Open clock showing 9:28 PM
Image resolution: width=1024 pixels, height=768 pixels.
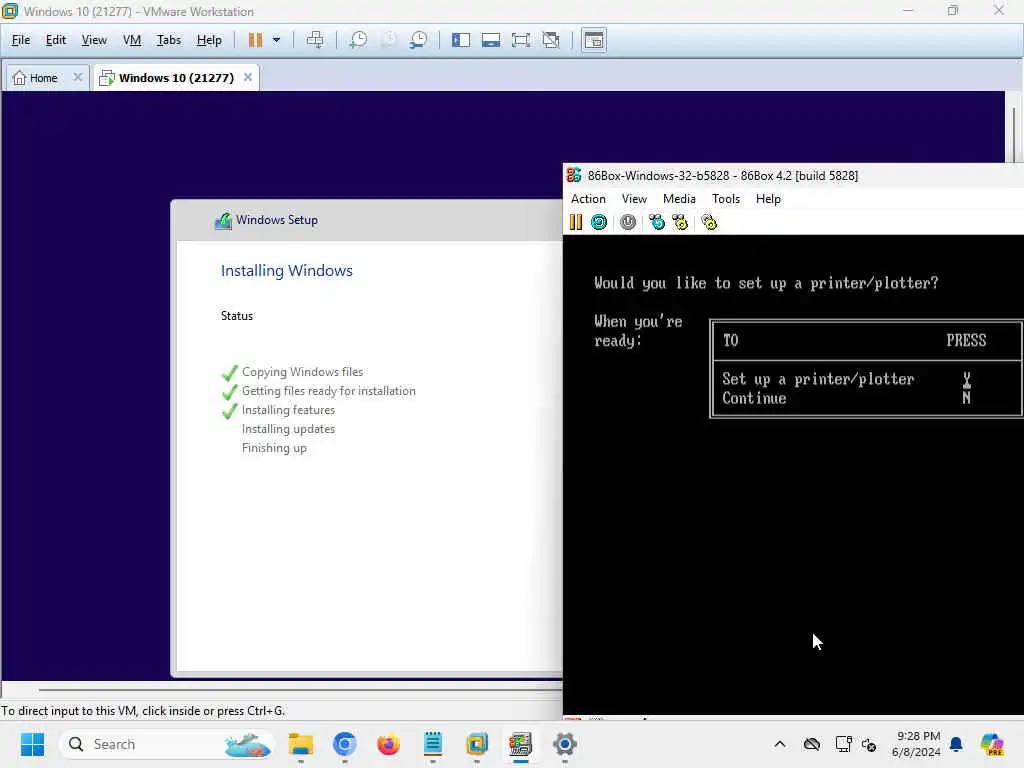(x=916, y=744)
